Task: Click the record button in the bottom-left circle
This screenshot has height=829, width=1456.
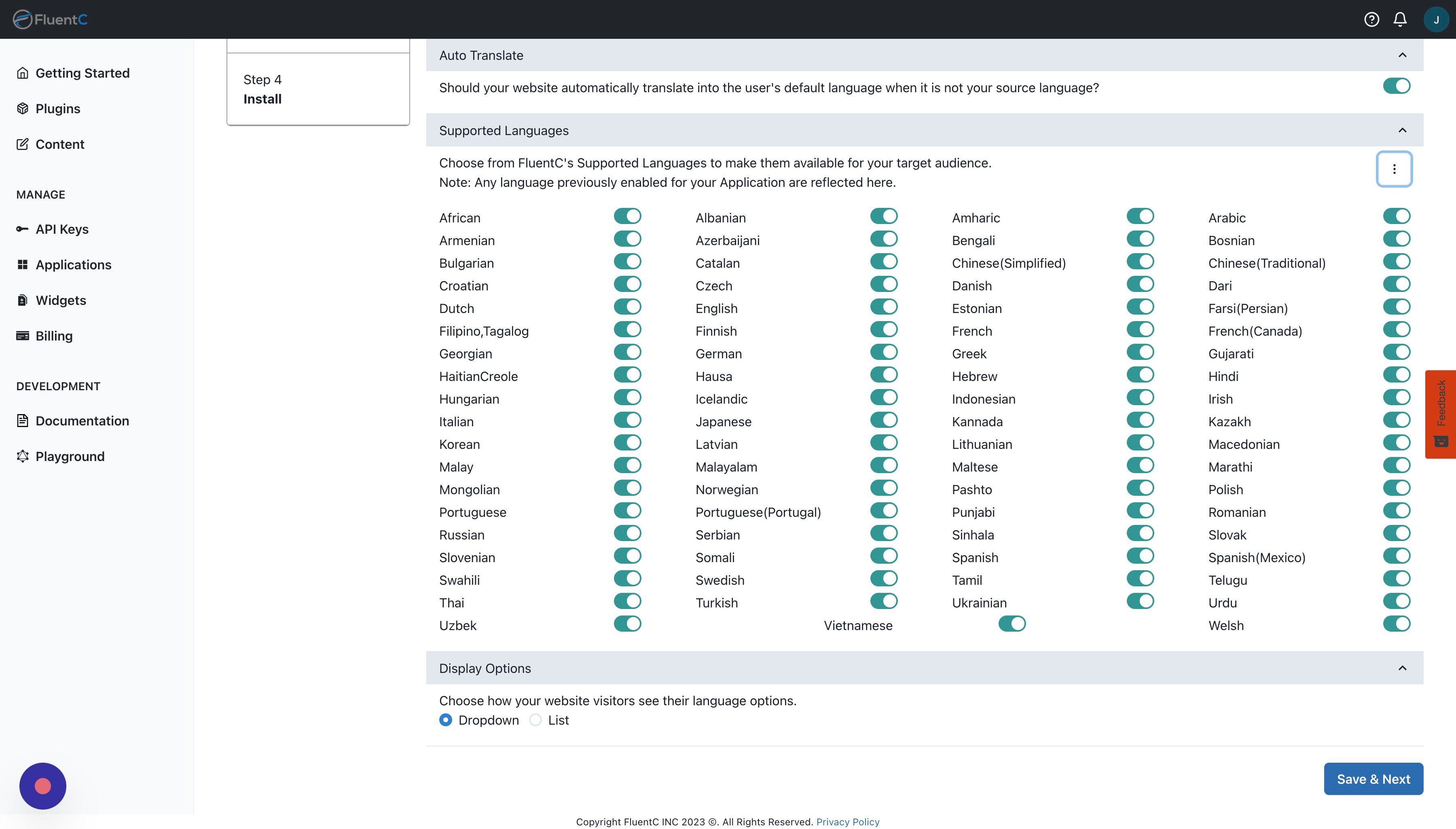Action: (43, 786)
